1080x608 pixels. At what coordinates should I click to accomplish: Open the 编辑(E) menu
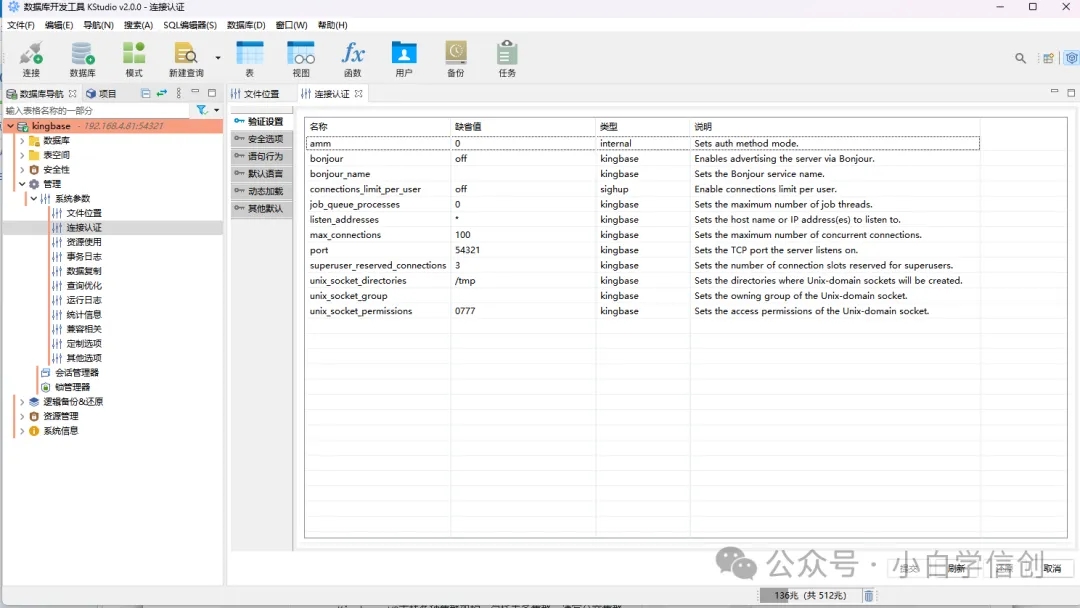[x=59, y=25]
